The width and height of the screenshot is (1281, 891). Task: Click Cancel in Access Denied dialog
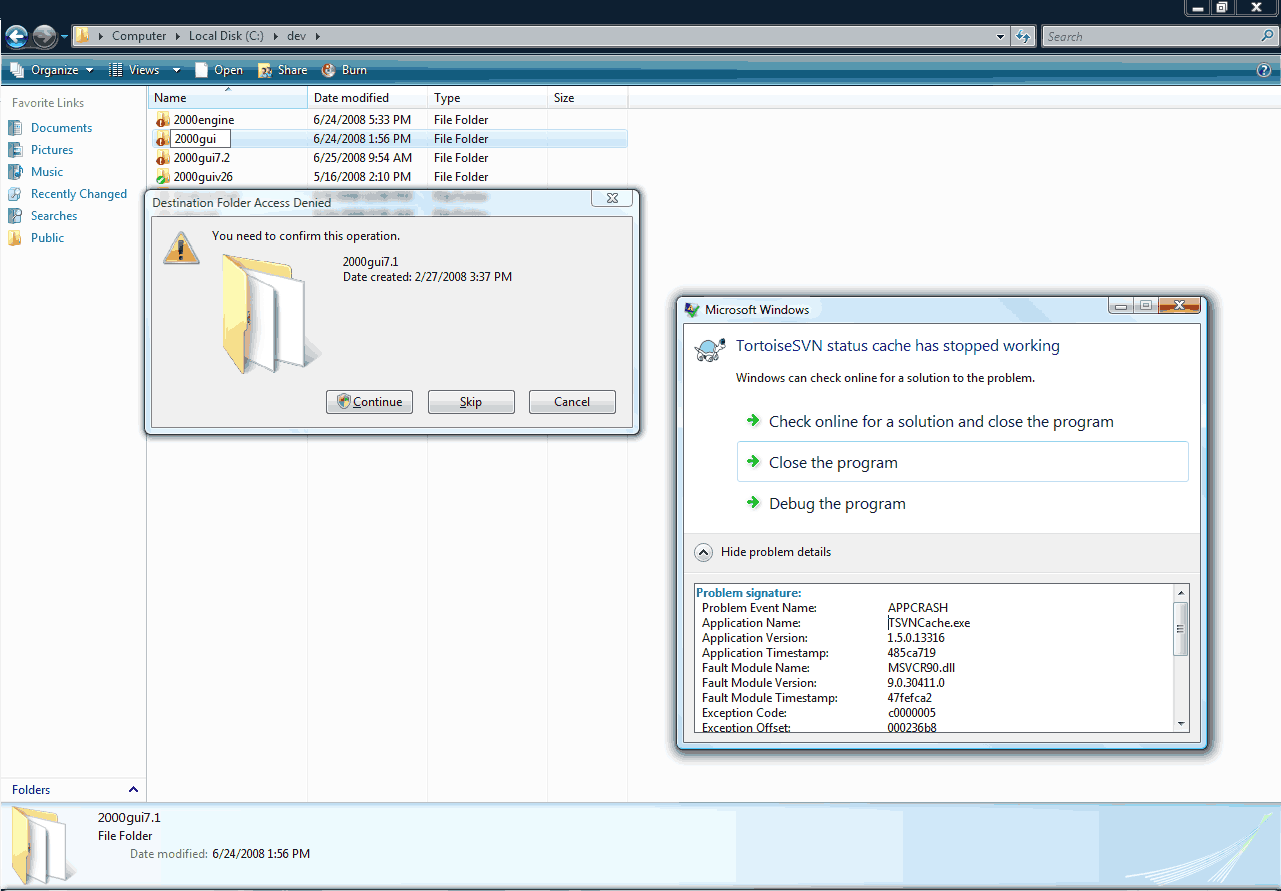coord(572,402)
